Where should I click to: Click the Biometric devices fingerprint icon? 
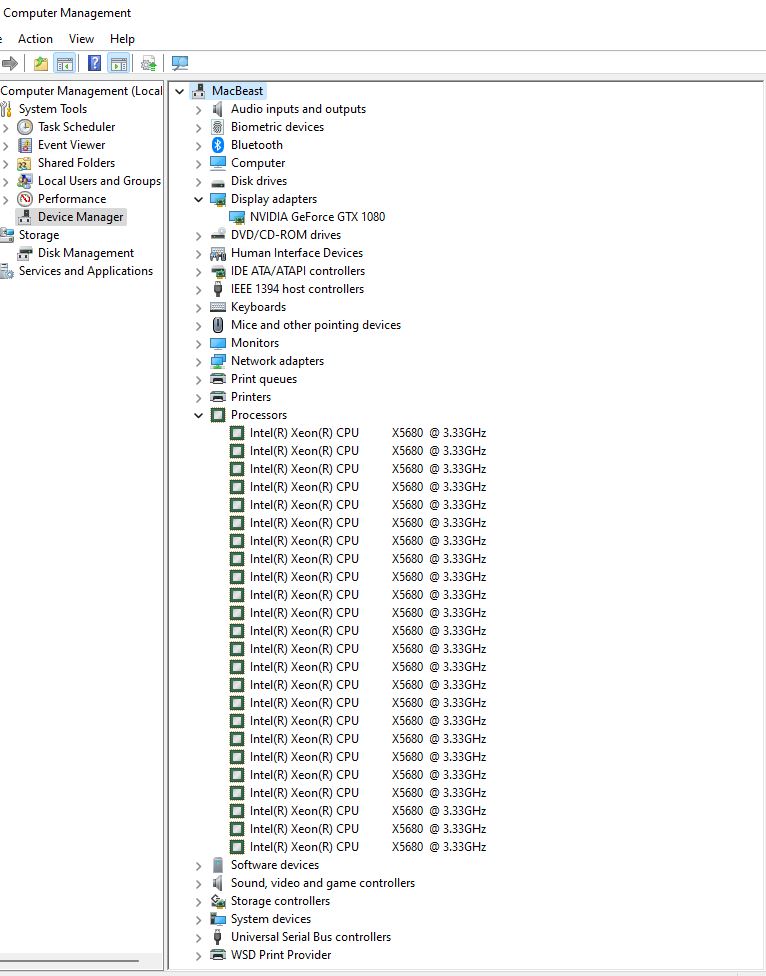[x=218, y=127]
